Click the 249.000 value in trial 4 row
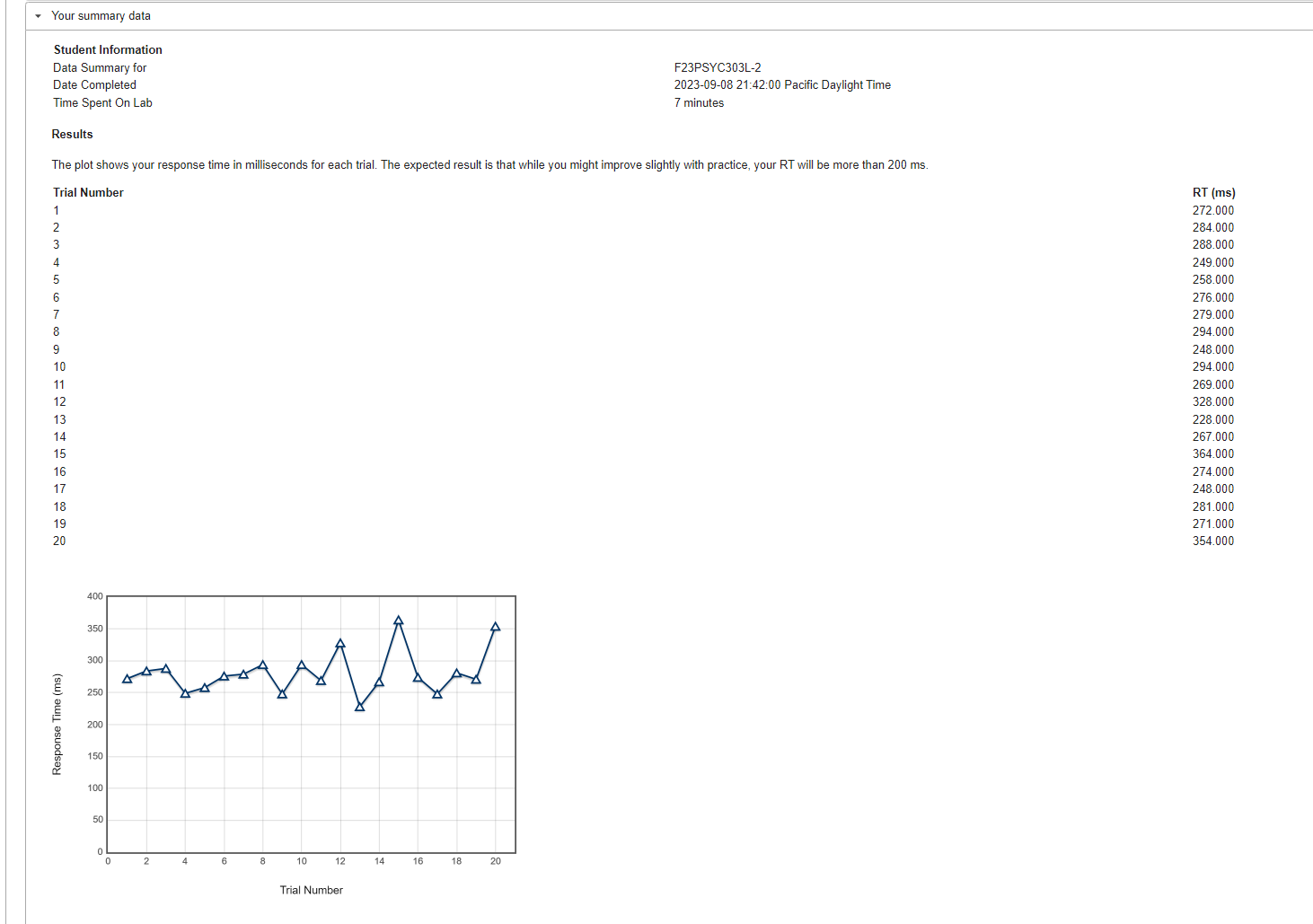Screen dimensions: 1313x924 pyautogui.click(x=1212, y=263)
